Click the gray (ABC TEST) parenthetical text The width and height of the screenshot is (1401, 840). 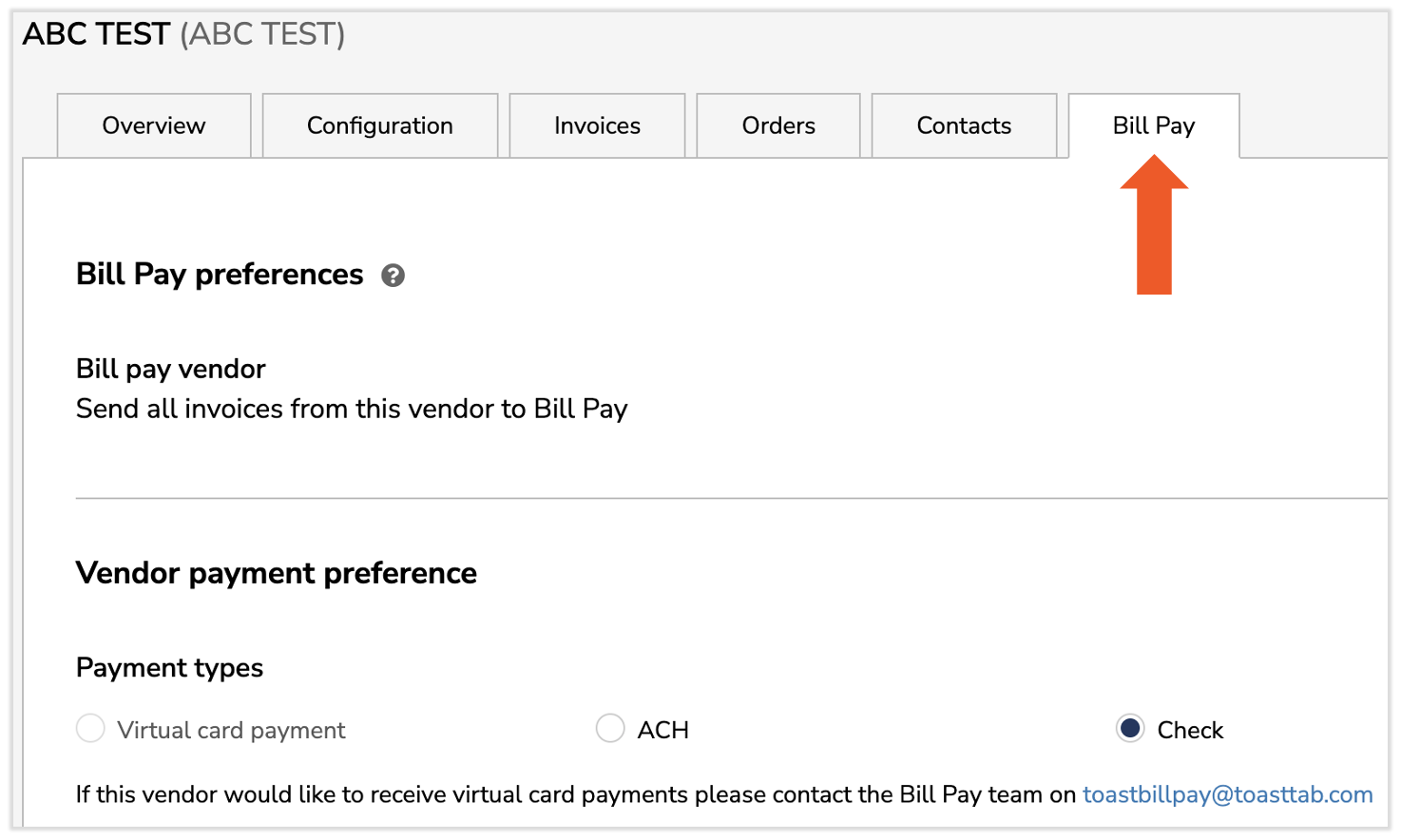[x=262, y=34]
